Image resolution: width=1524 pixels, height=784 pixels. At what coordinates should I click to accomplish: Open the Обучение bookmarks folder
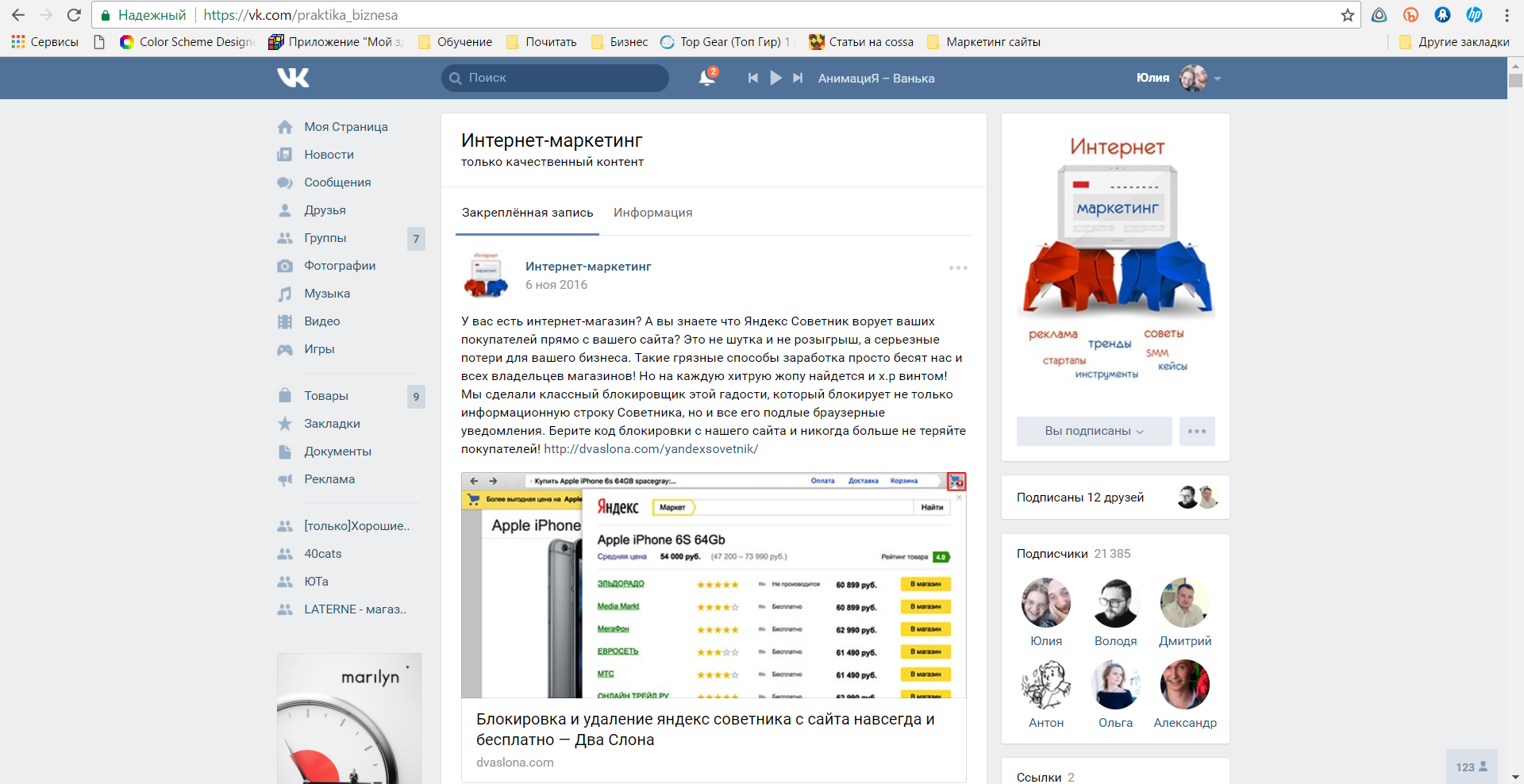click(455, 42)
